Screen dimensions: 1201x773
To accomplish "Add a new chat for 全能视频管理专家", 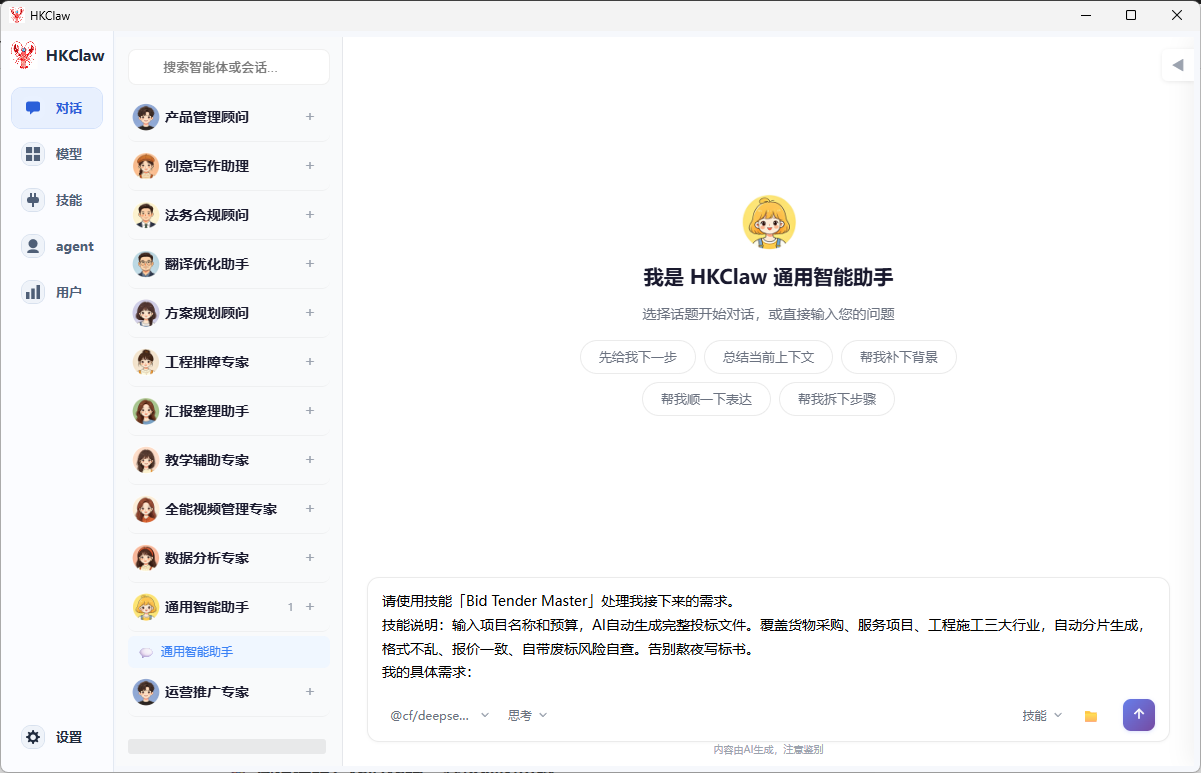I will click(310, 509).
